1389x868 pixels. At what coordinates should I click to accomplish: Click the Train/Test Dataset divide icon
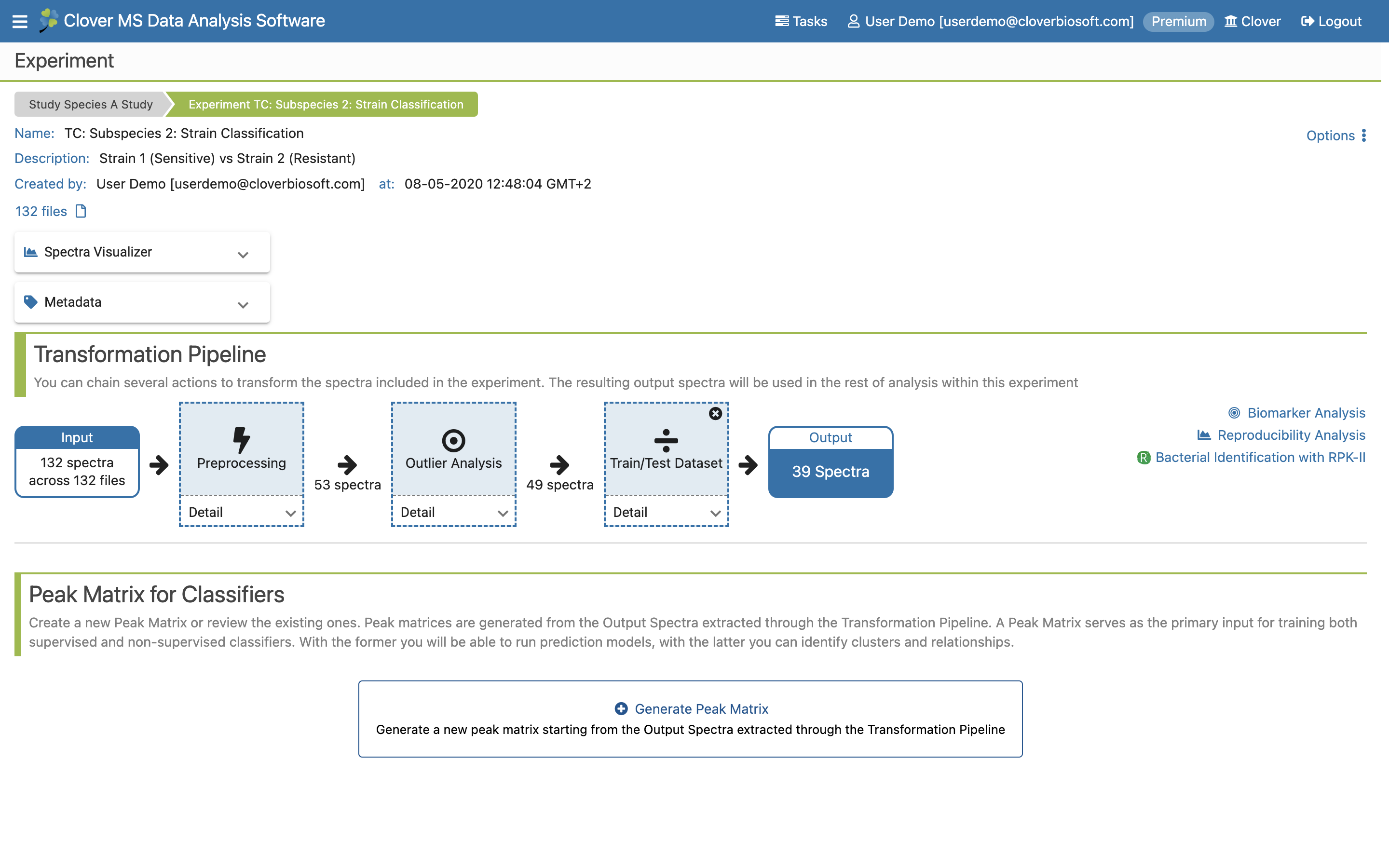click(666, 440)
